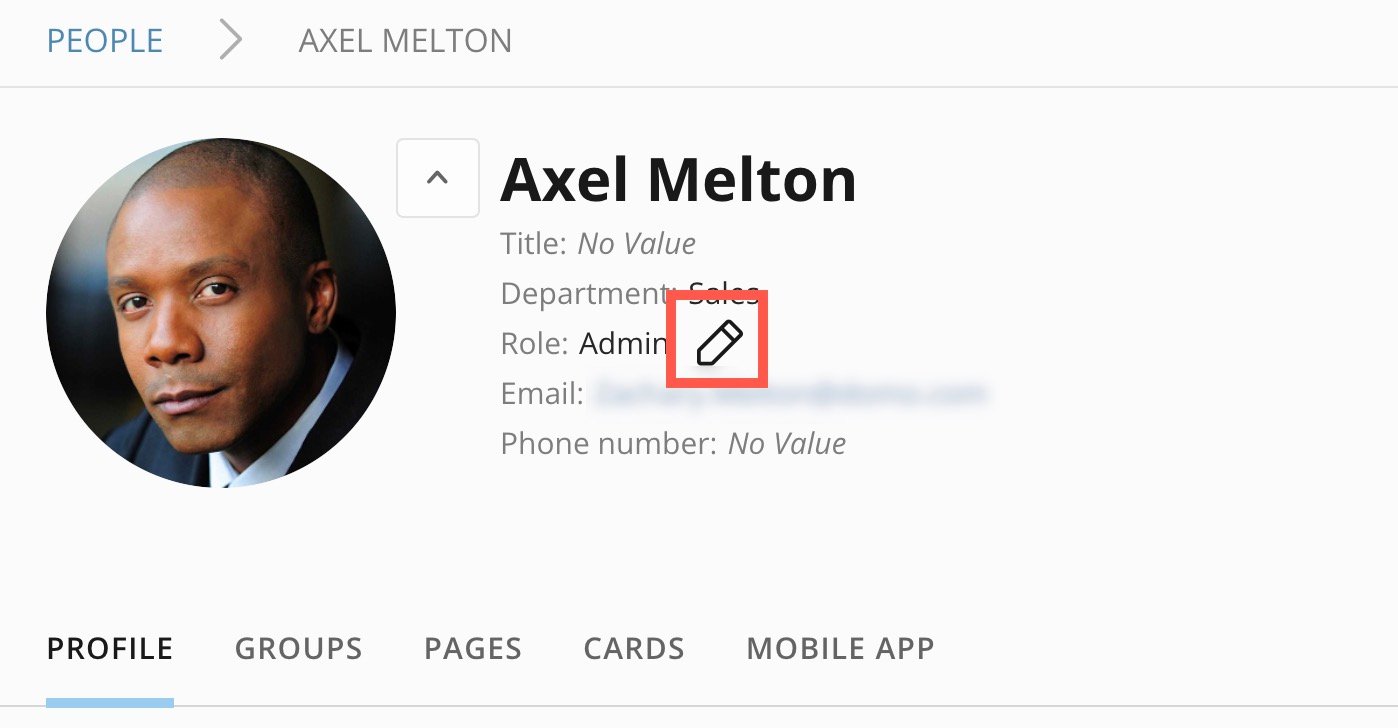1398x728 pixels.
Task: Switch to the CARDS tab
Action: [634, 648]
